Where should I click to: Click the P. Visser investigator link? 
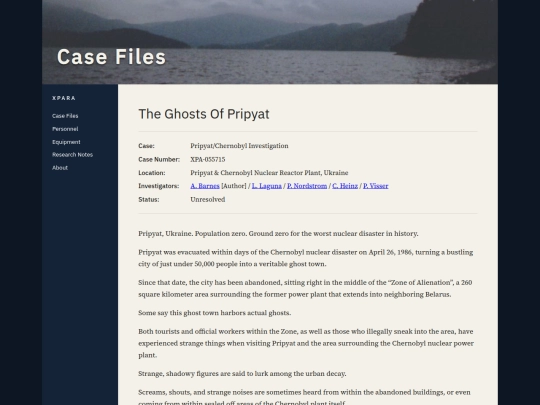[x=375, y=186]
